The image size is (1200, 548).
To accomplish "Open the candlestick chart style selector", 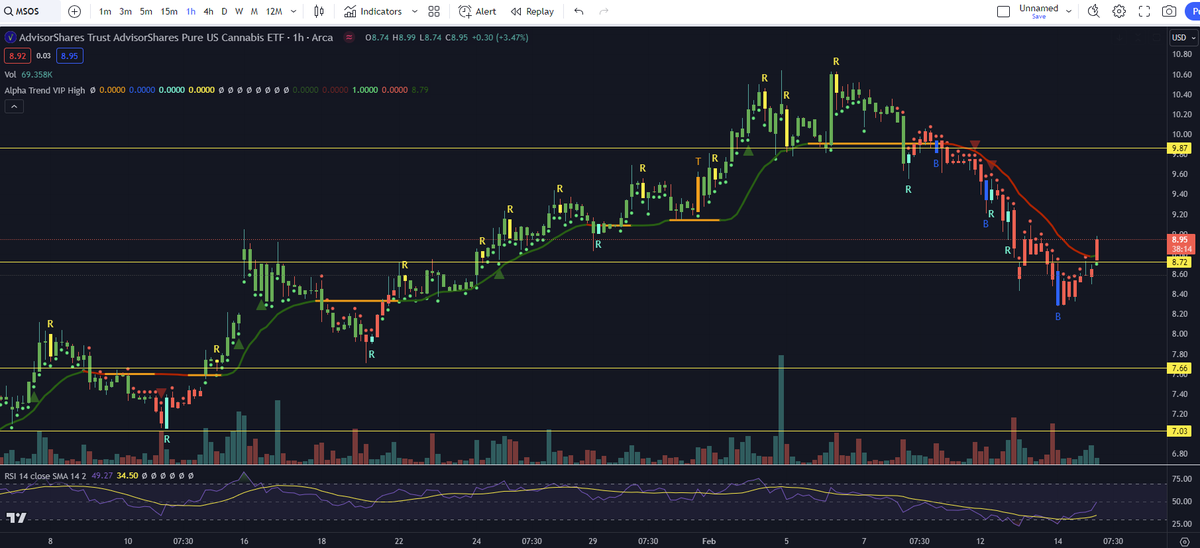I will click(x=319, y=11).
